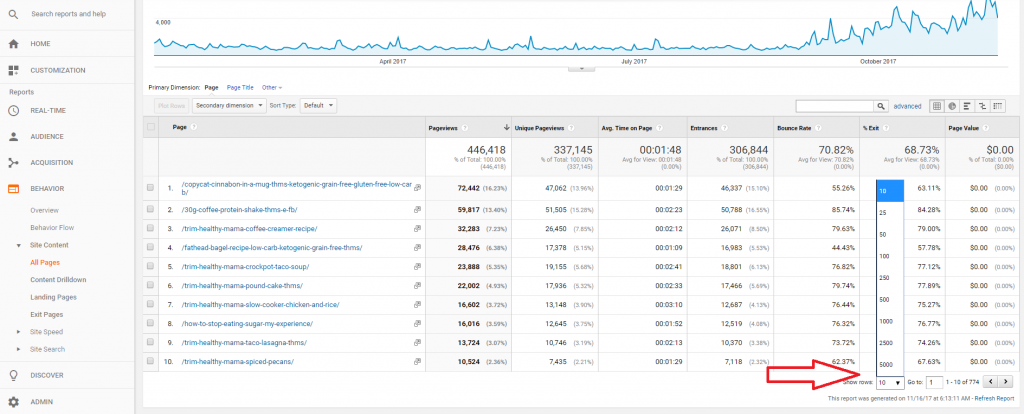
Task: Select the Real-Time clock icon
Action: click(x=13, y=110)
